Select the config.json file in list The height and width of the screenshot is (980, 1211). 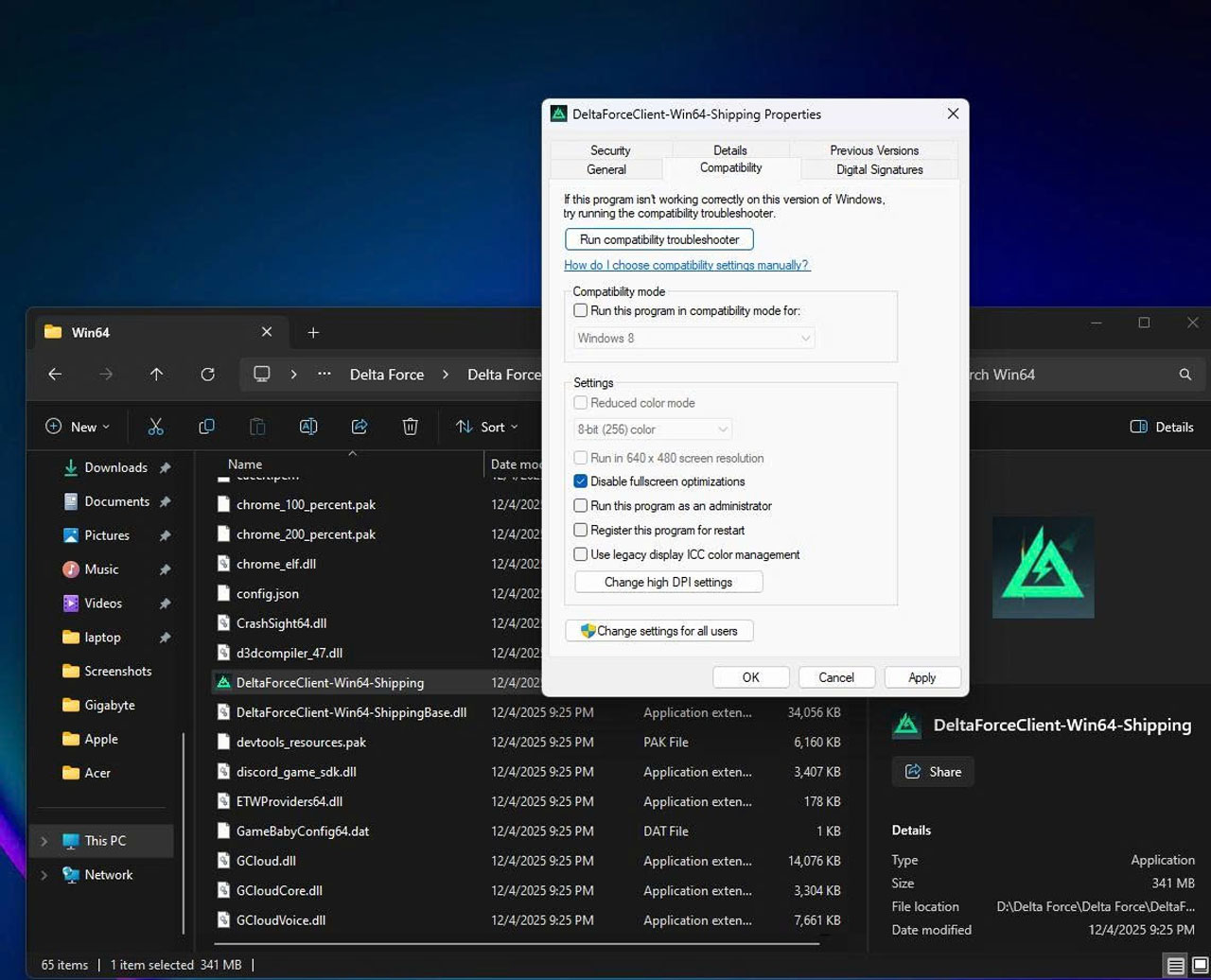click(x=268, y=594)
